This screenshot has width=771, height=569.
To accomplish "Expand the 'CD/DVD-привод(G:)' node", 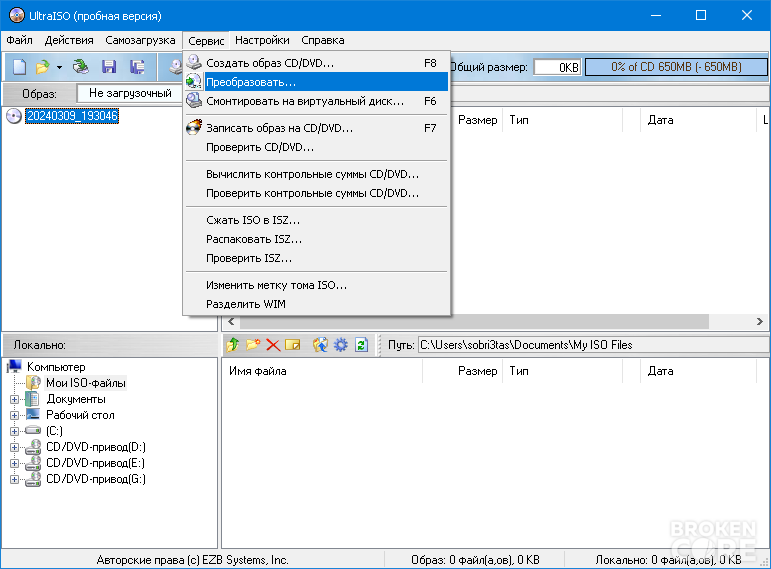I will 14,479.
